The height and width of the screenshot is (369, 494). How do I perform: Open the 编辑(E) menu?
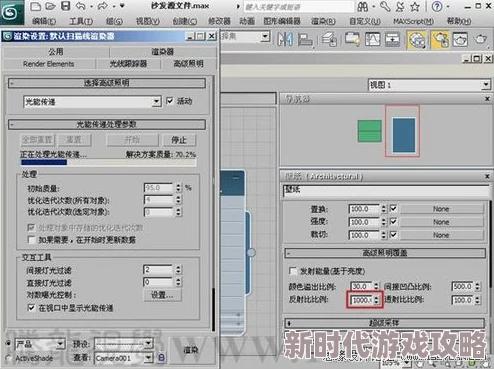tap(44, 21)
